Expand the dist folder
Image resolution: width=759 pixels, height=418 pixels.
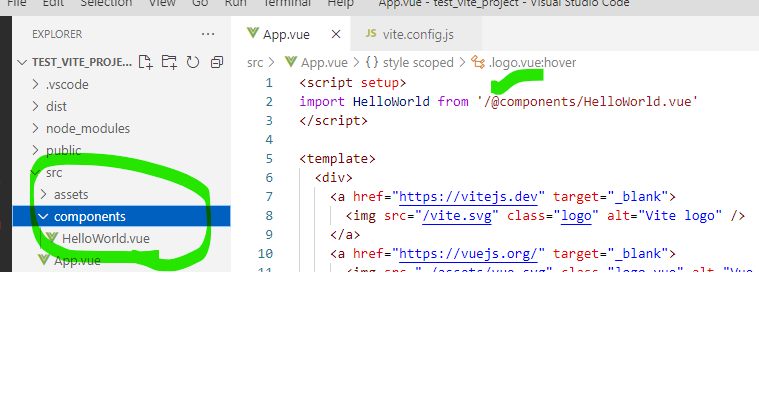coord(35,106)
